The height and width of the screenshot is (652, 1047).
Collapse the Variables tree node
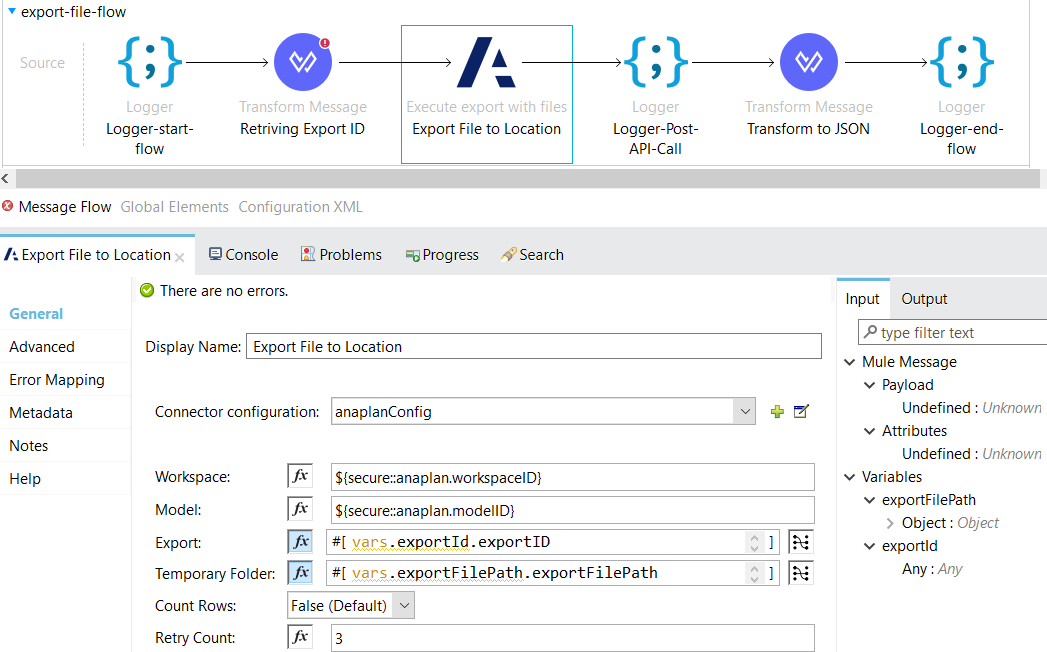(849, 477)
